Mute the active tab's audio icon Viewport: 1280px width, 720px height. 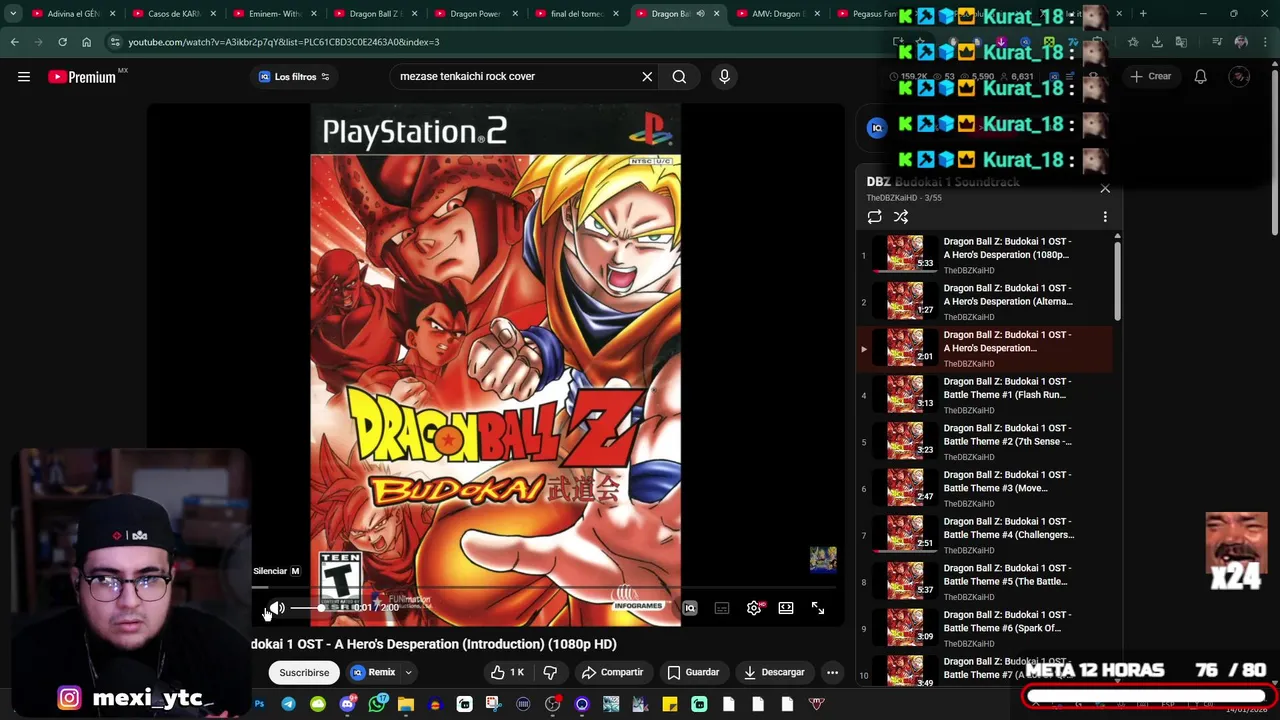click(x=700, y=14)
